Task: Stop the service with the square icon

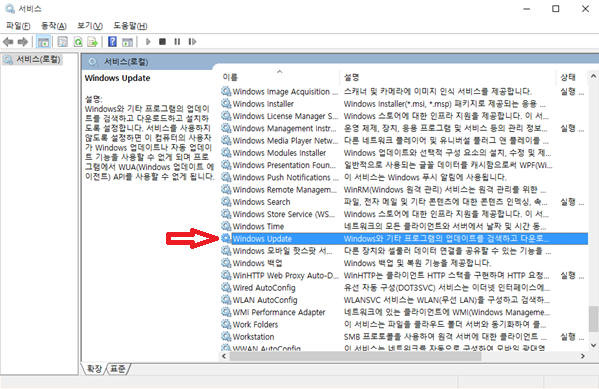Action: (x=162, y=42)
